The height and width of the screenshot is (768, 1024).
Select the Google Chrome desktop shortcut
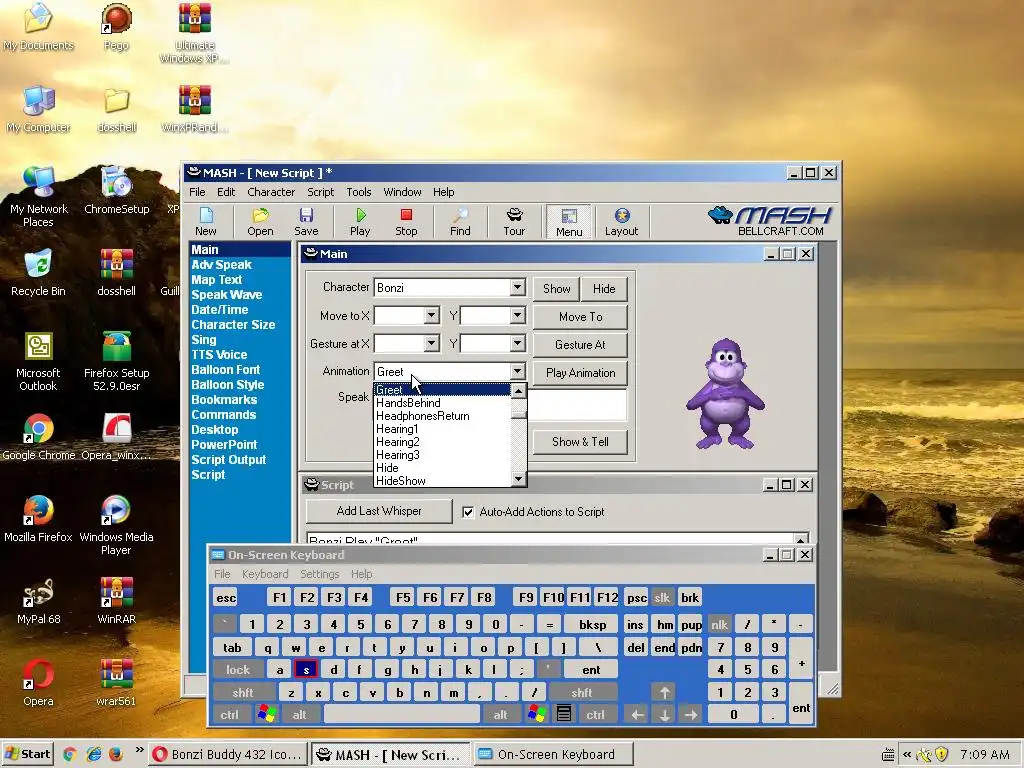click(38, 436)
